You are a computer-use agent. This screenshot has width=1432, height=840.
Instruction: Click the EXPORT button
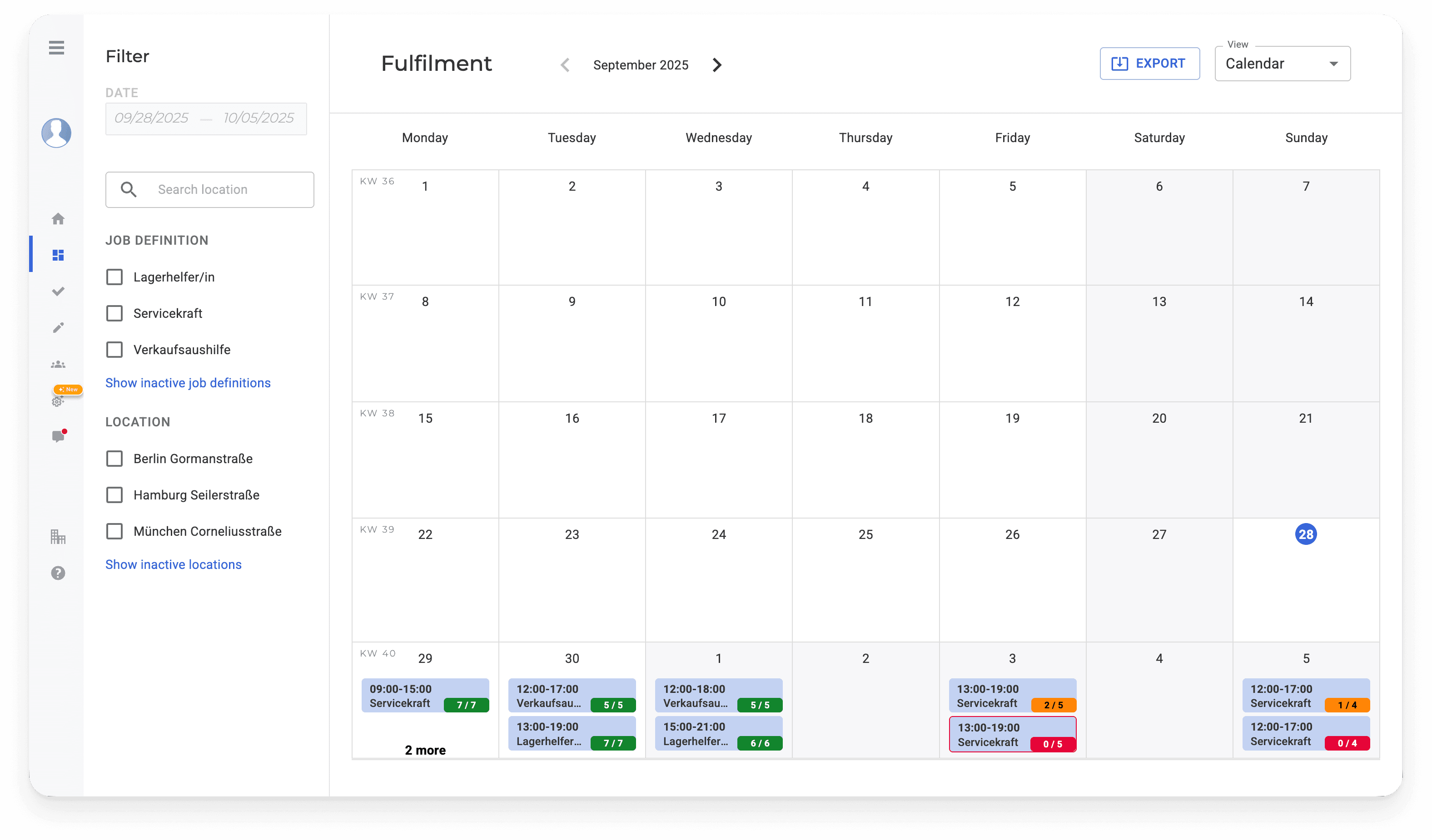[1149, 64]
